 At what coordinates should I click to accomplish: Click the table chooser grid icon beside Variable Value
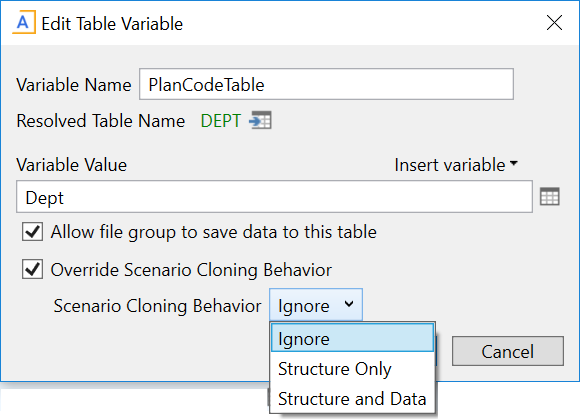(x=550, y=196)
